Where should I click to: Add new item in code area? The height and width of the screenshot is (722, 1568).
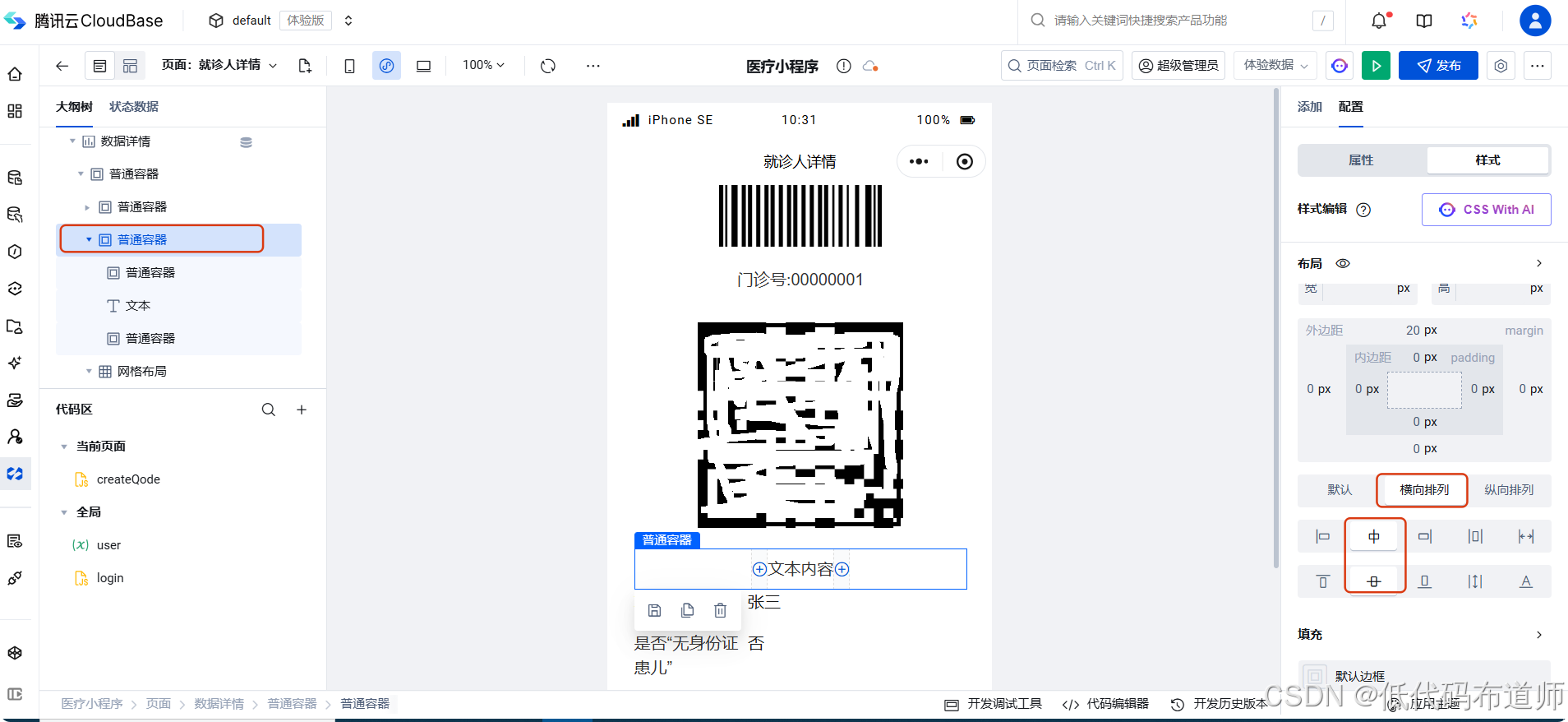(x=302, y=410)
